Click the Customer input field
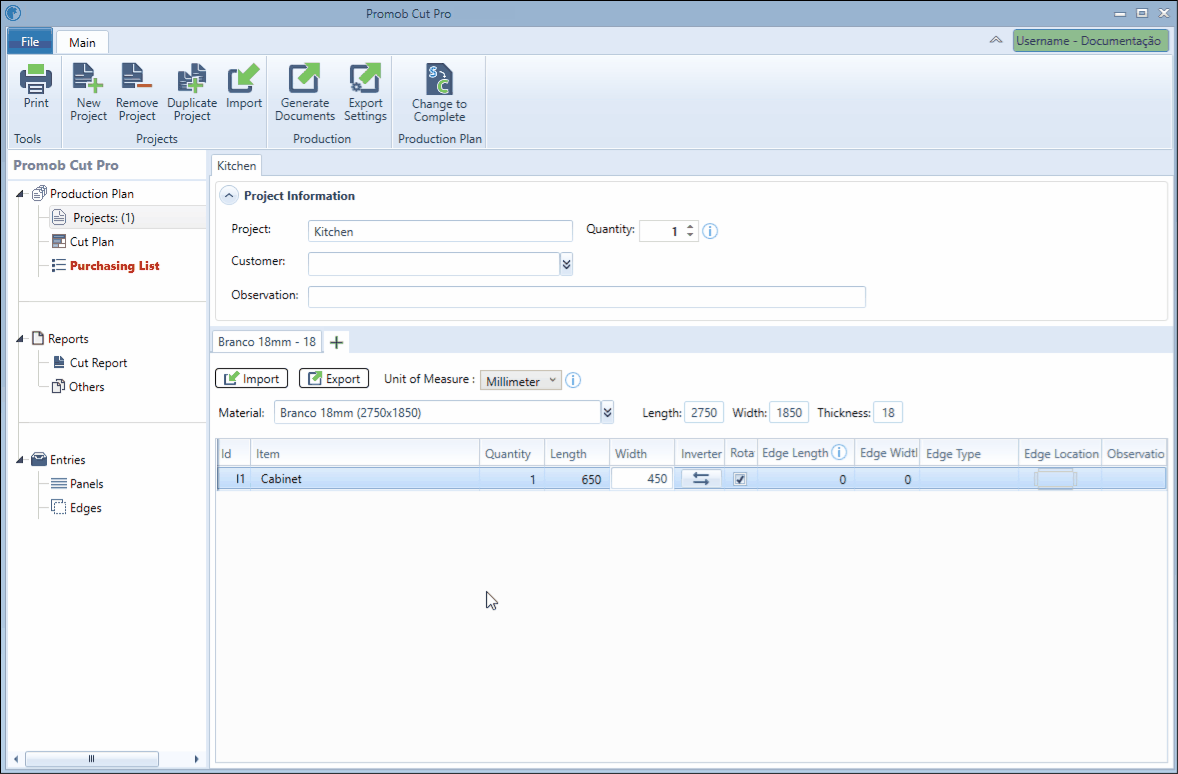1178x774 pixels. click(433, 263)
